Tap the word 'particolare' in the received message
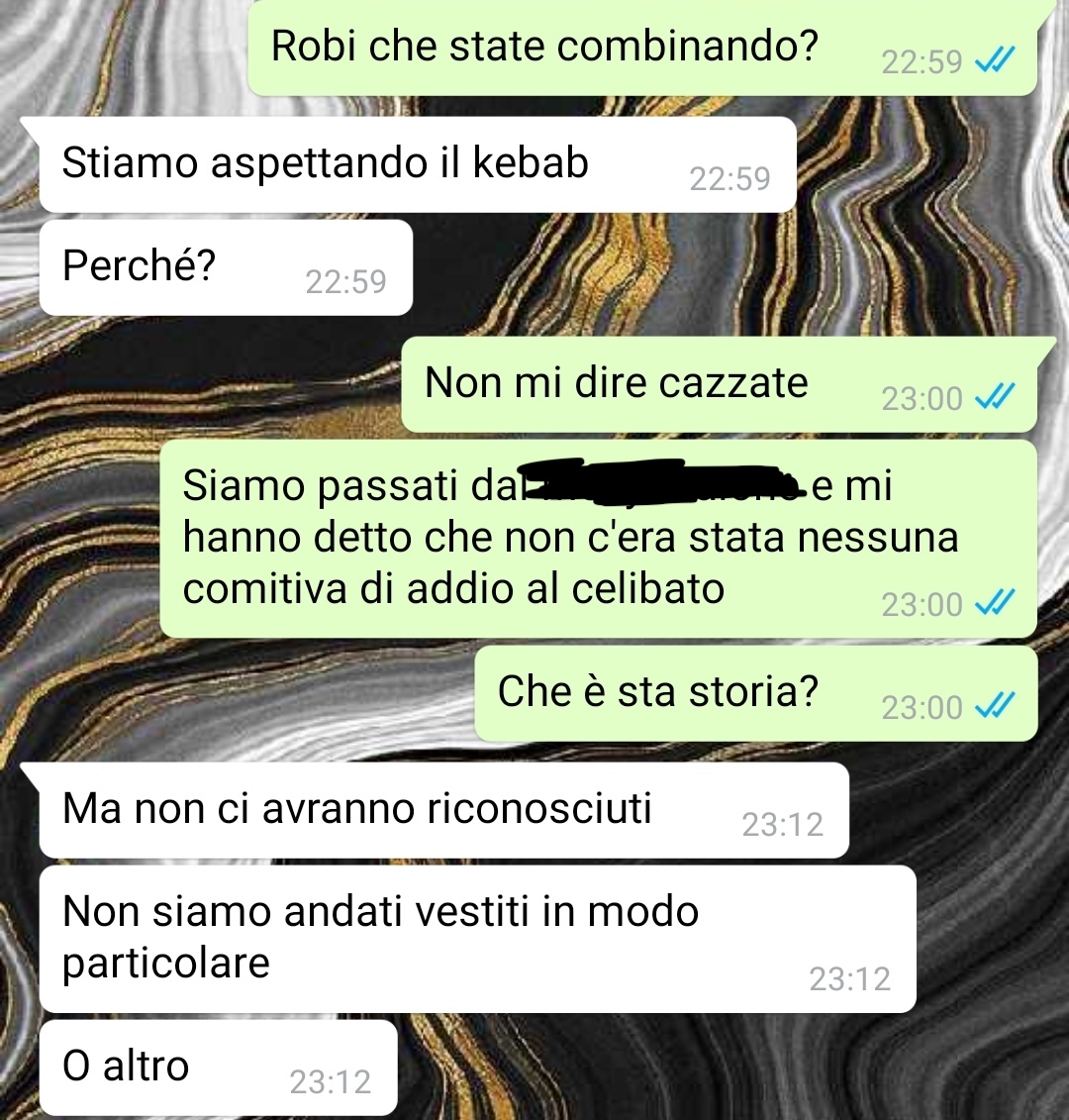 click(x=166, y=965)
